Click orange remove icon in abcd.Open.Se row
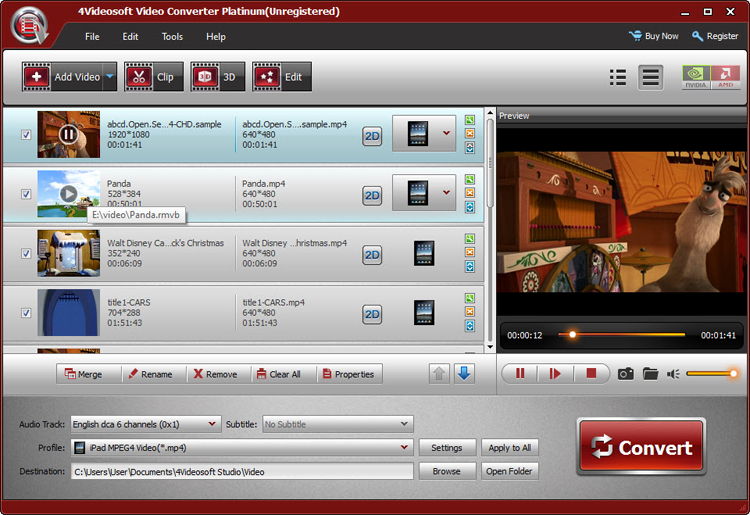This screenshot has height=515, width=750. [470, 133]
